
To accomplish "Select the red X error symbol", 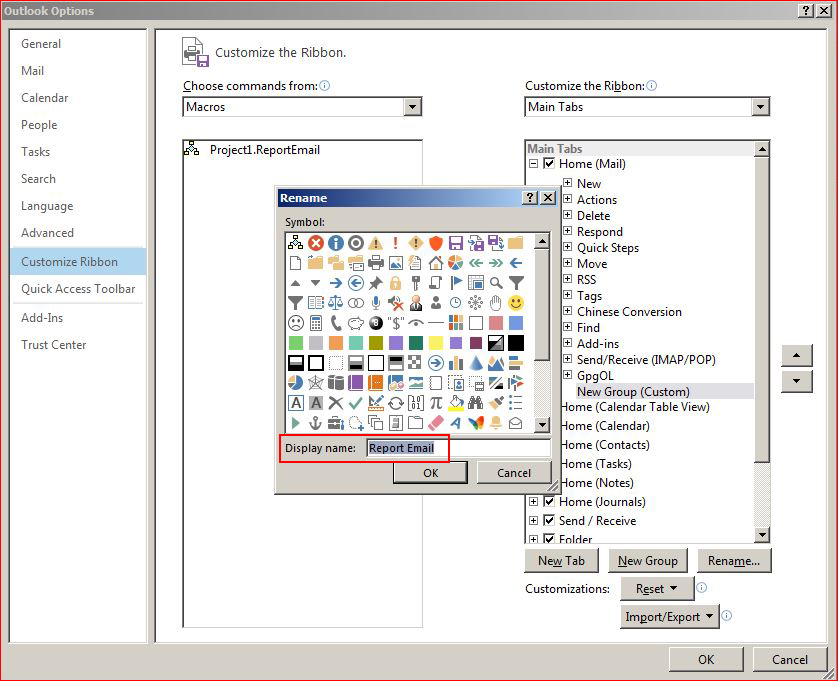I will tap(316, 243).
